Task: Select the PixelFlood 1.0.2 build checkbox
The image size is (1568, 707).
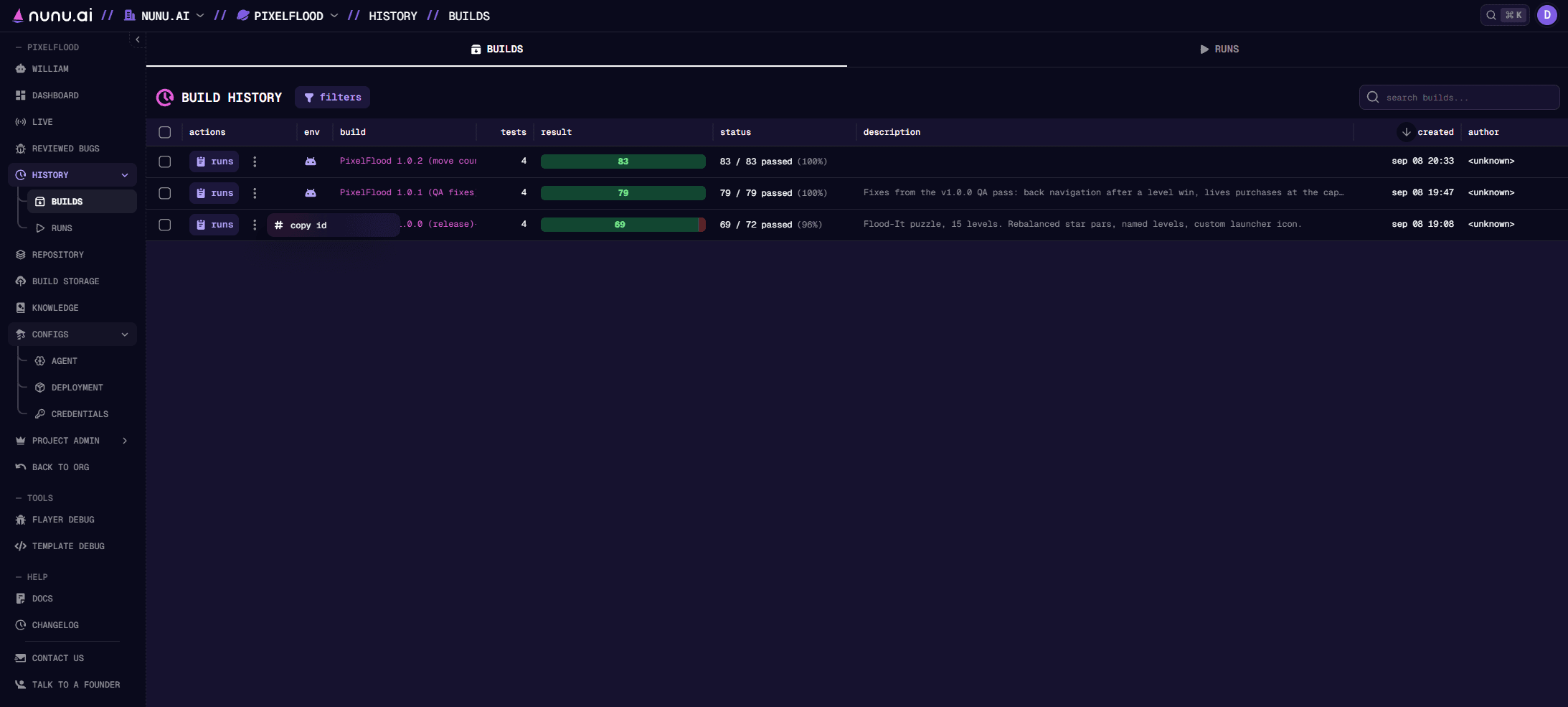Action: 165,161
